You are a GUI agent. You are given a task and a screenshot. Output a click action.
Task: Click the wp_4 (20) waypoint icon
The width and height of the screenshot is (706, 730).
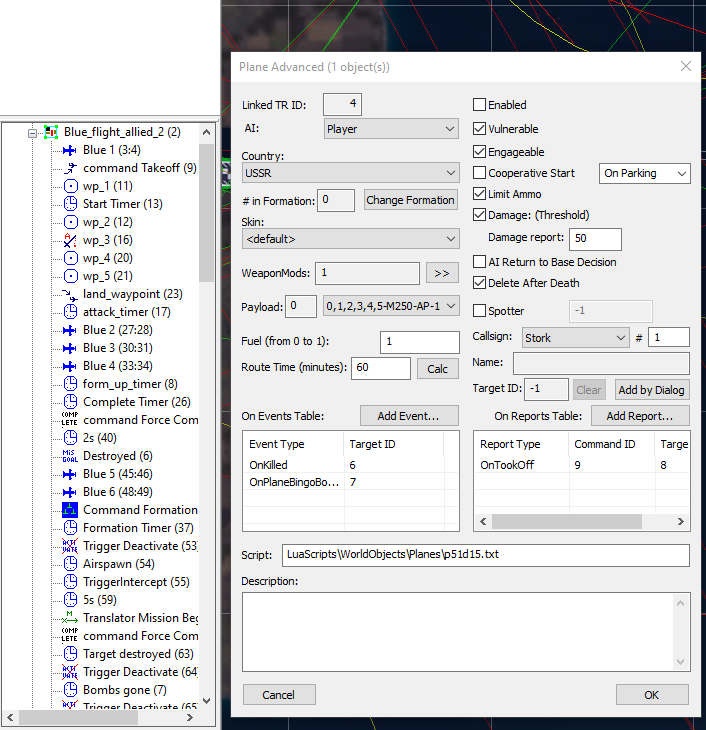coord(70,258)
